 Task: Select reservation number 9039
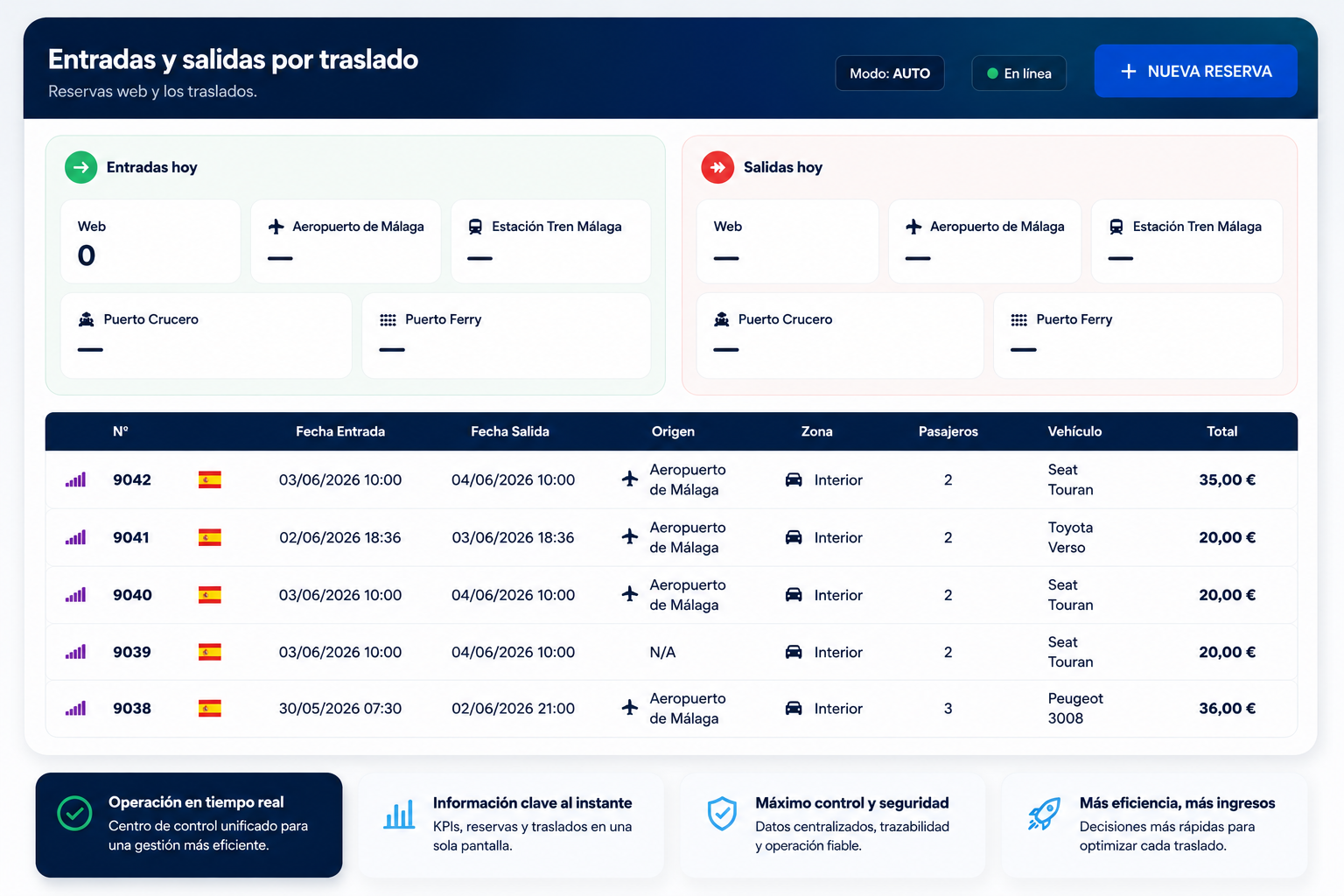point(132,652)
